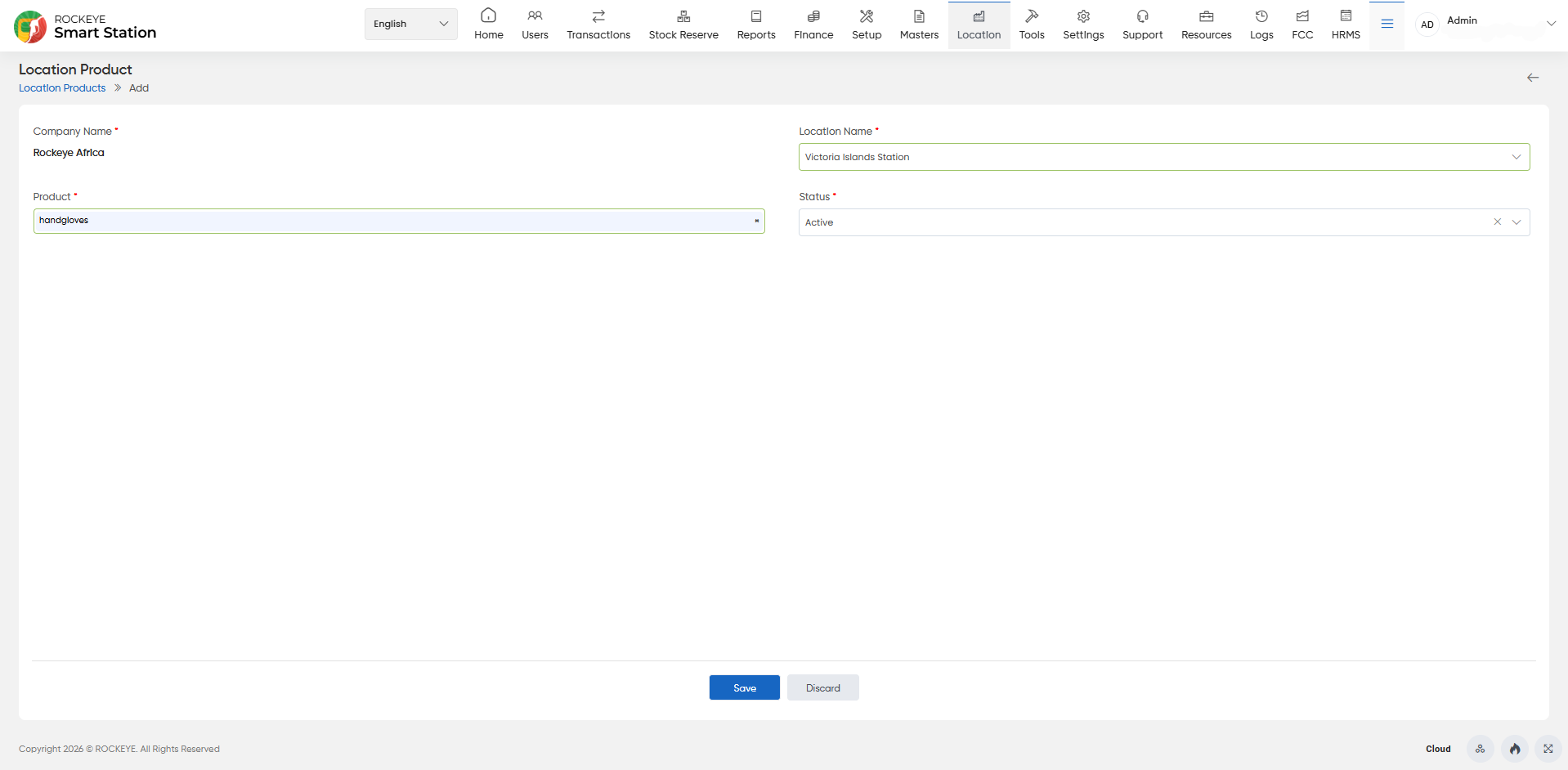Click the fullscreen expand icon in footer
This screenshot has height=770, width=1568.
[x=1548, y=749]
